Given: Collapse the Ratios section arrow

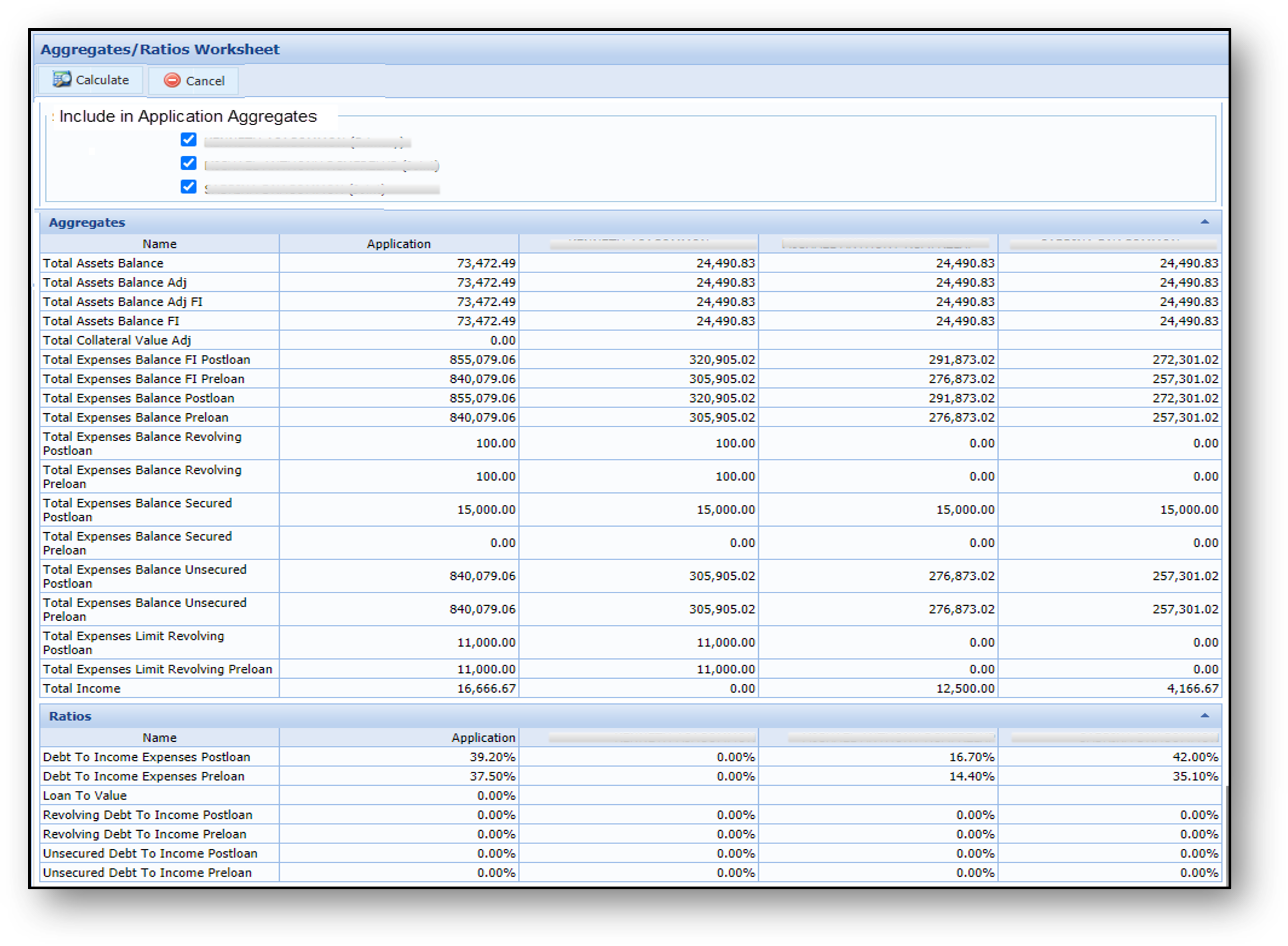Looking at the screenshot, I should coord(1204,716).
